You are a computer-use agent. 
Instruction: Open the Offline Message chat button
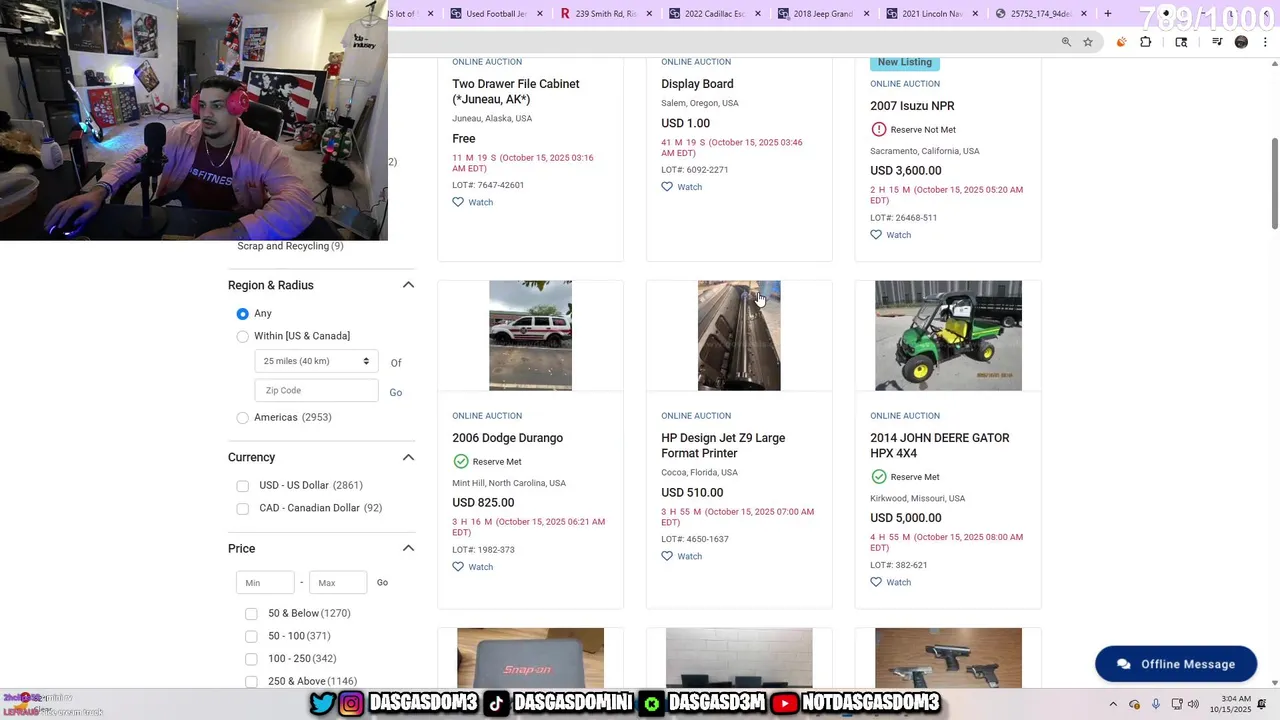(1176, 664)
